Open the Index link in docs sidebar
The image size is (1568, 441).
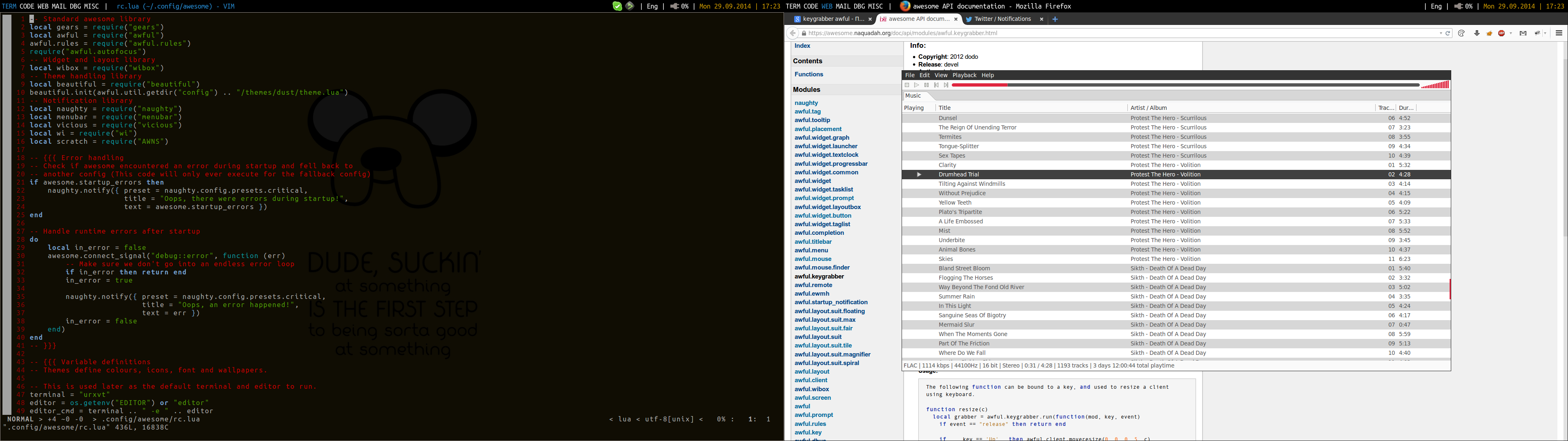[802, 46]
